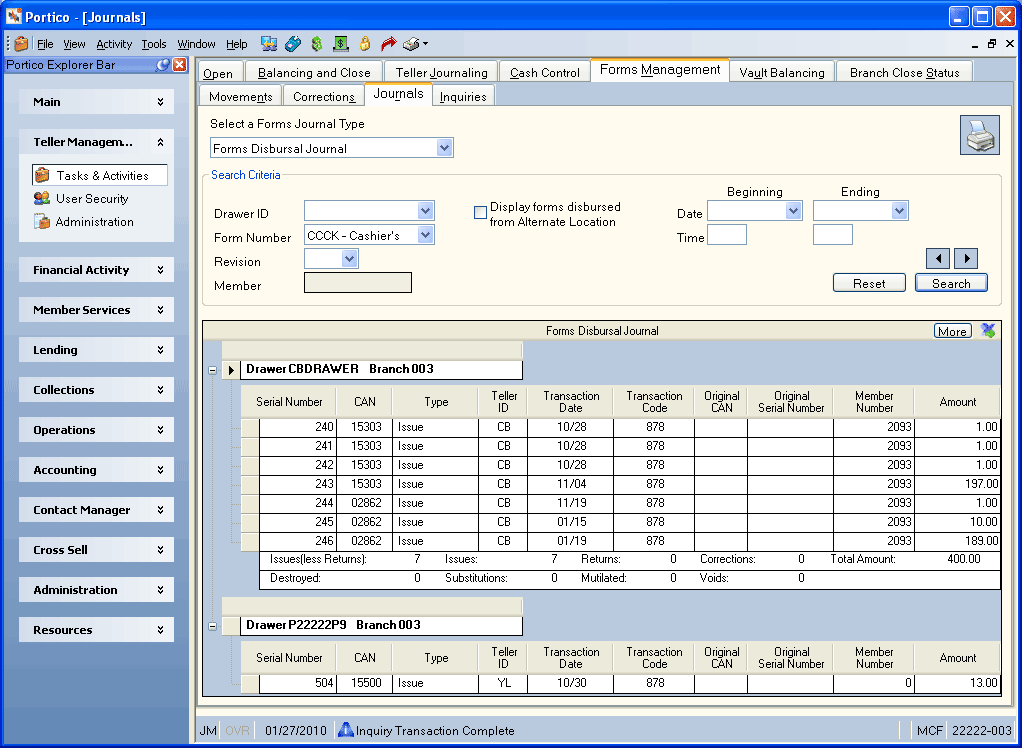
Task: Open the Drawer ID dropdown
Action: pos(425,210)
